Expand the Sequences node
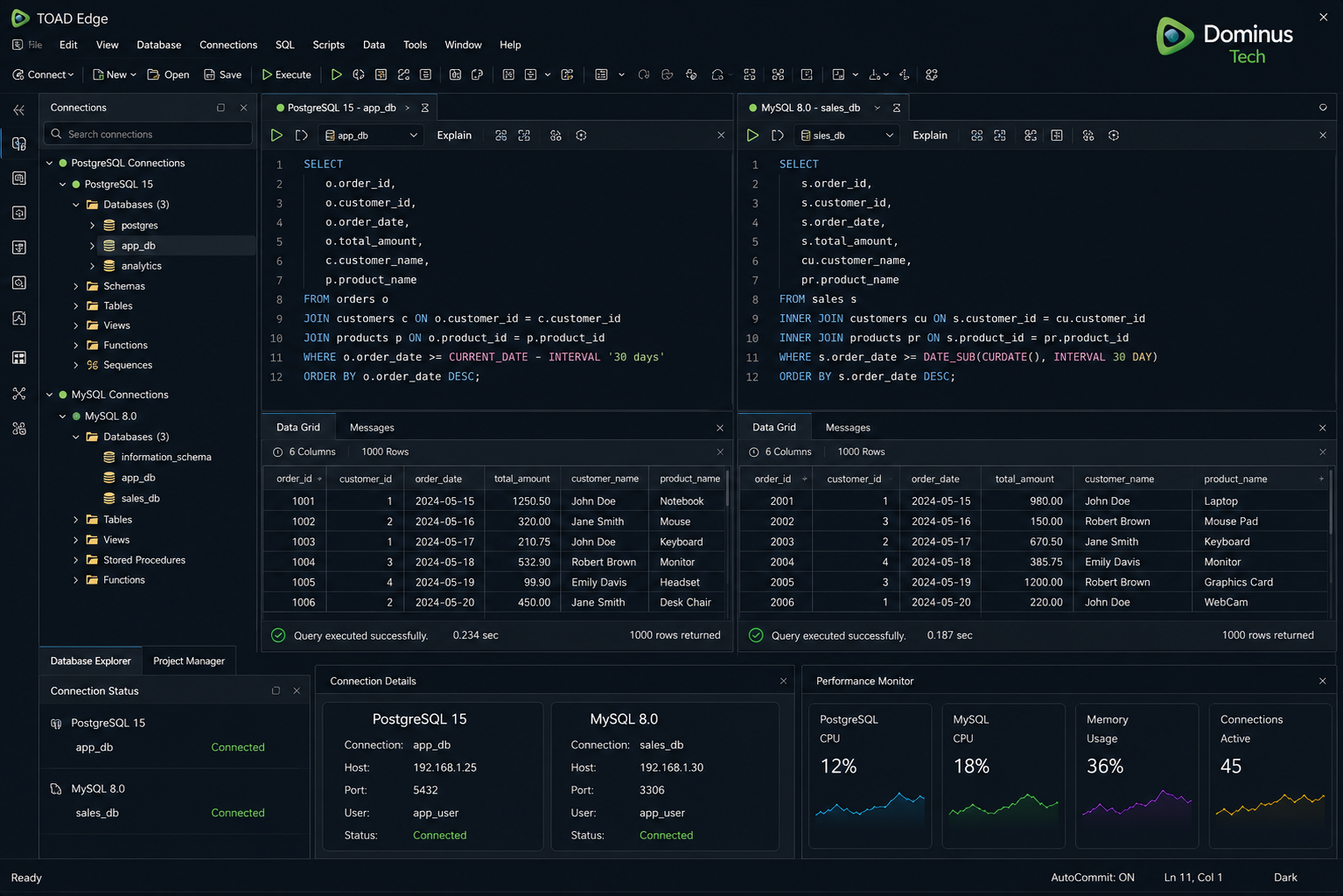The width and height of the screenshot is (1343, 896). (76, 365)
